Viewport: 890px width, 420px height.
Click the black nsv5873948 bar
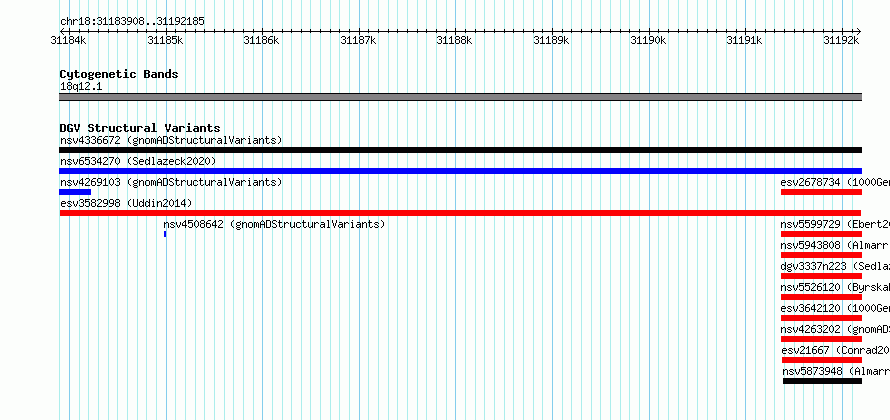click(x=822, y=381)
